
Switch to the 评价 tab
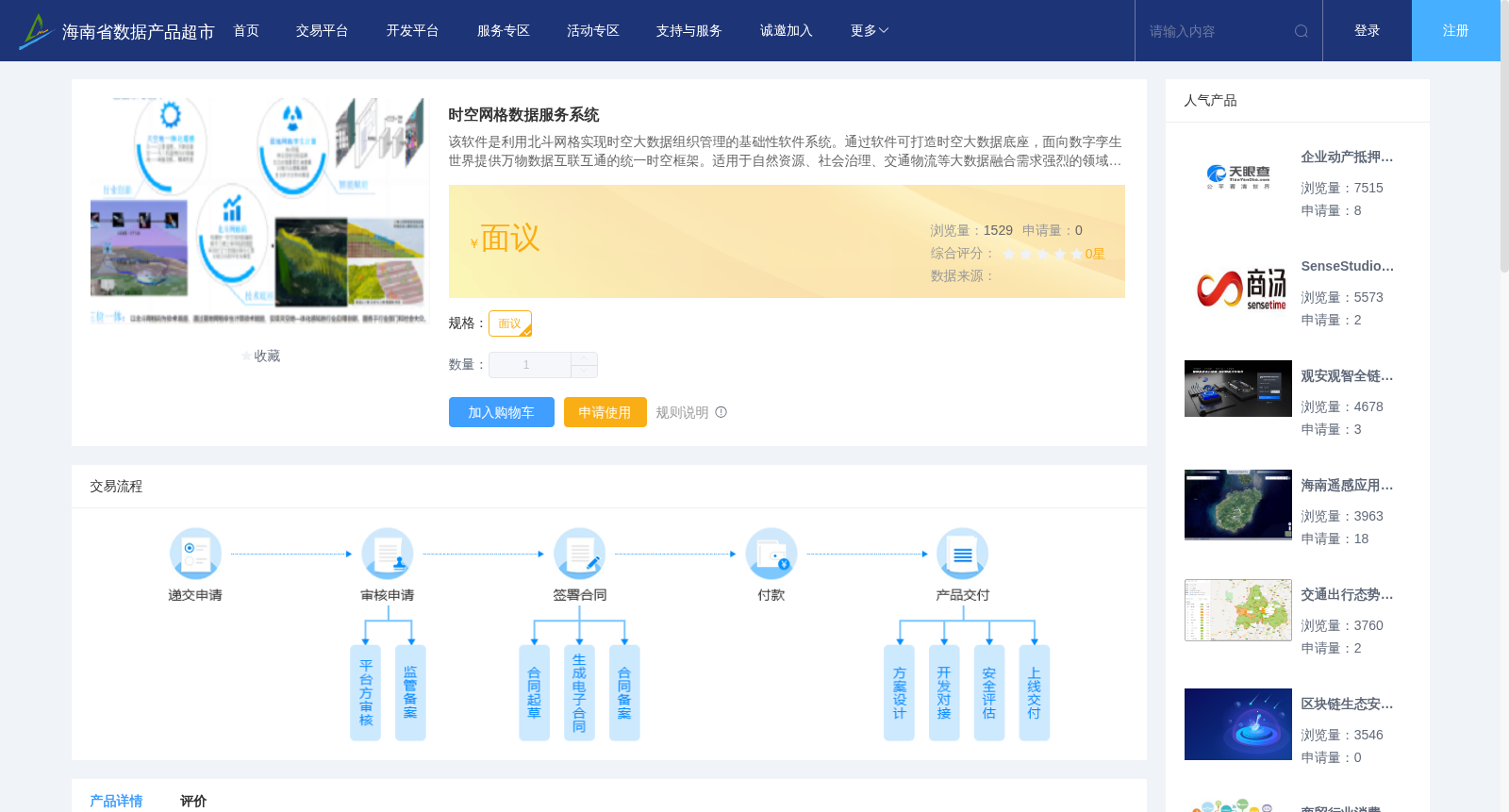click(x=193, y=801)
